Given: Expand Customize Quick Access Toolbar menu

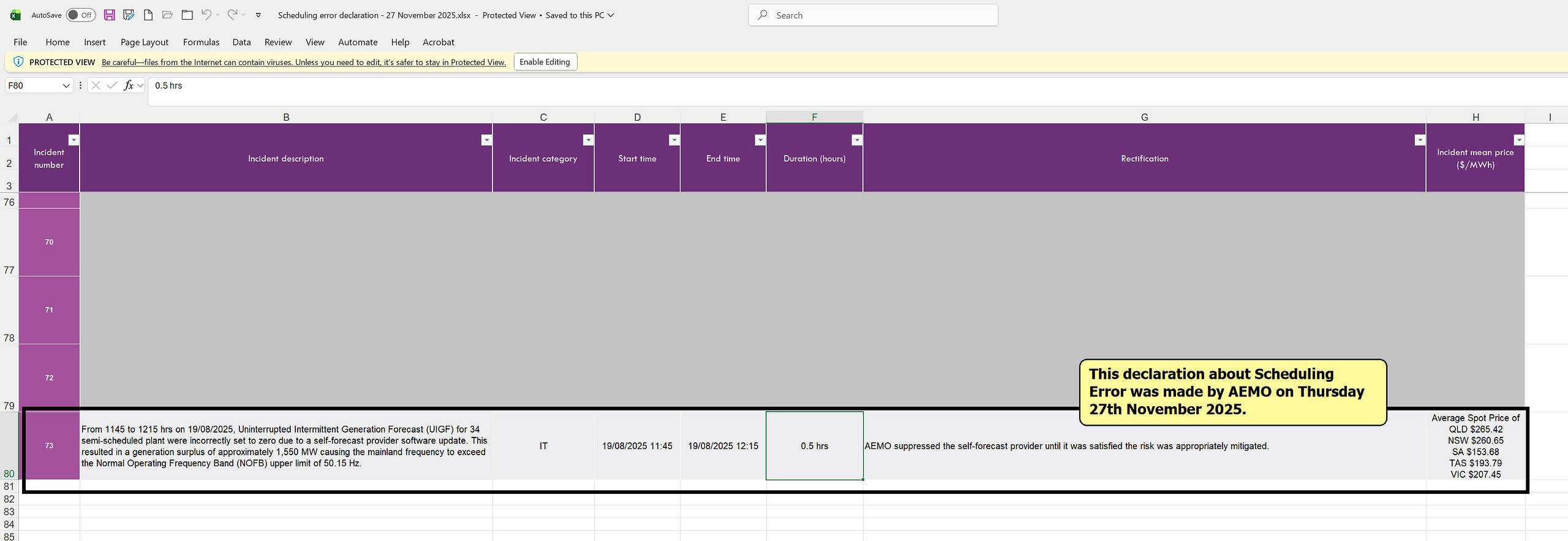Looking at the screenshot, I should pos(258,15).
